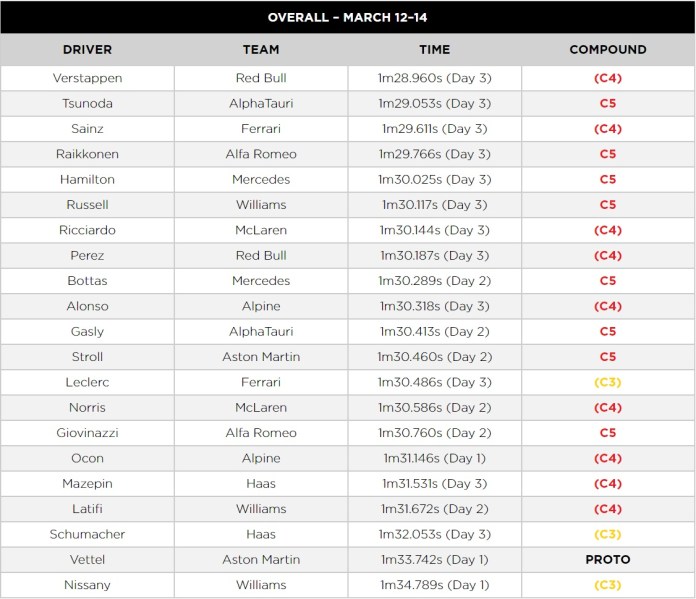Select Tsunoda in the driver column

click(87, 103)
